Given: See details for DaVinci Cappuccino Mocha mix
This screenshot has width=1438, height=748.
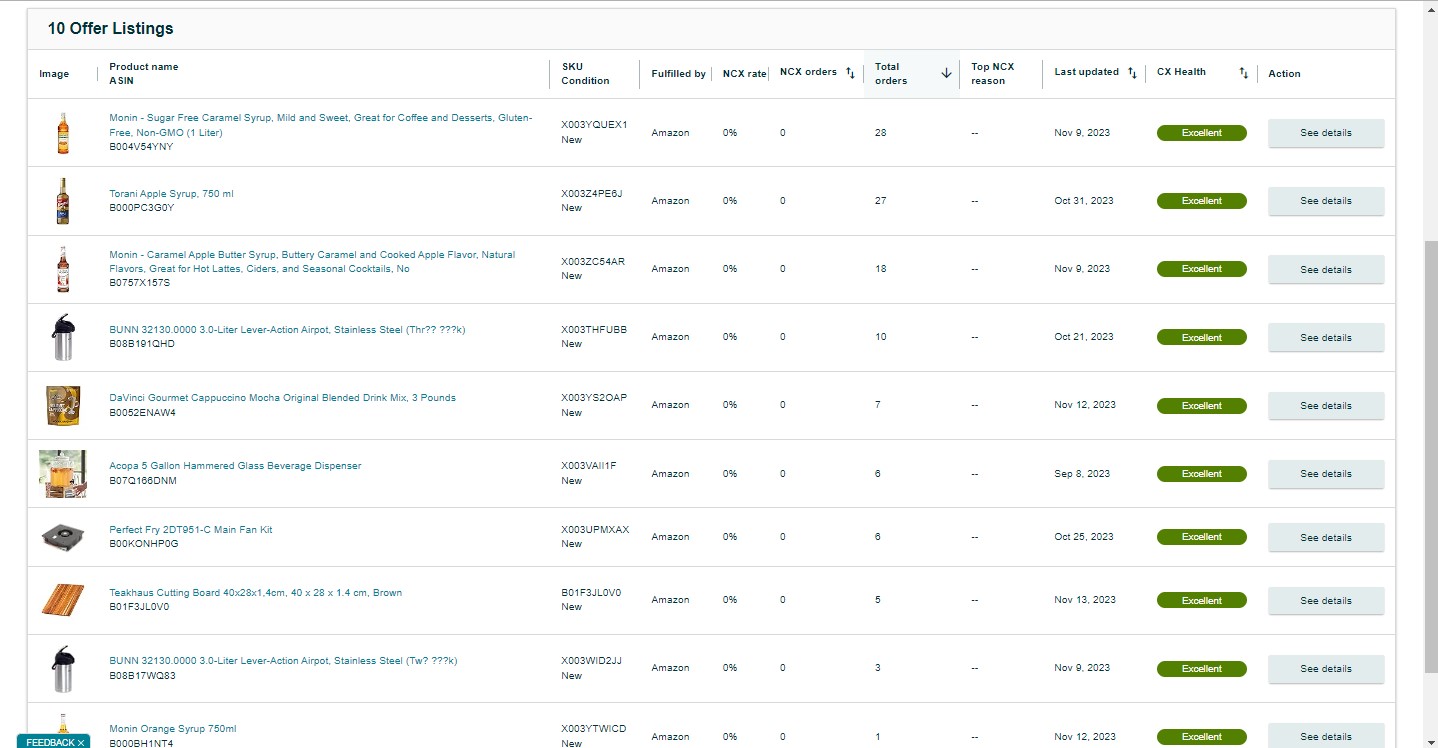Looking at the screenshot, I should coord(1326,406).
